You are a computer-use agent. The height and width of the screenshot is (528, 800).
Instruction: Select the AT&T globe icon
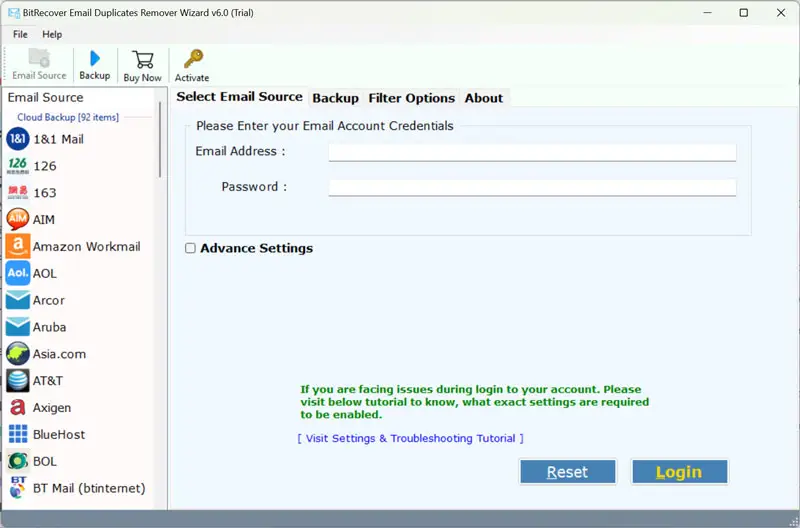pos(18,381)
